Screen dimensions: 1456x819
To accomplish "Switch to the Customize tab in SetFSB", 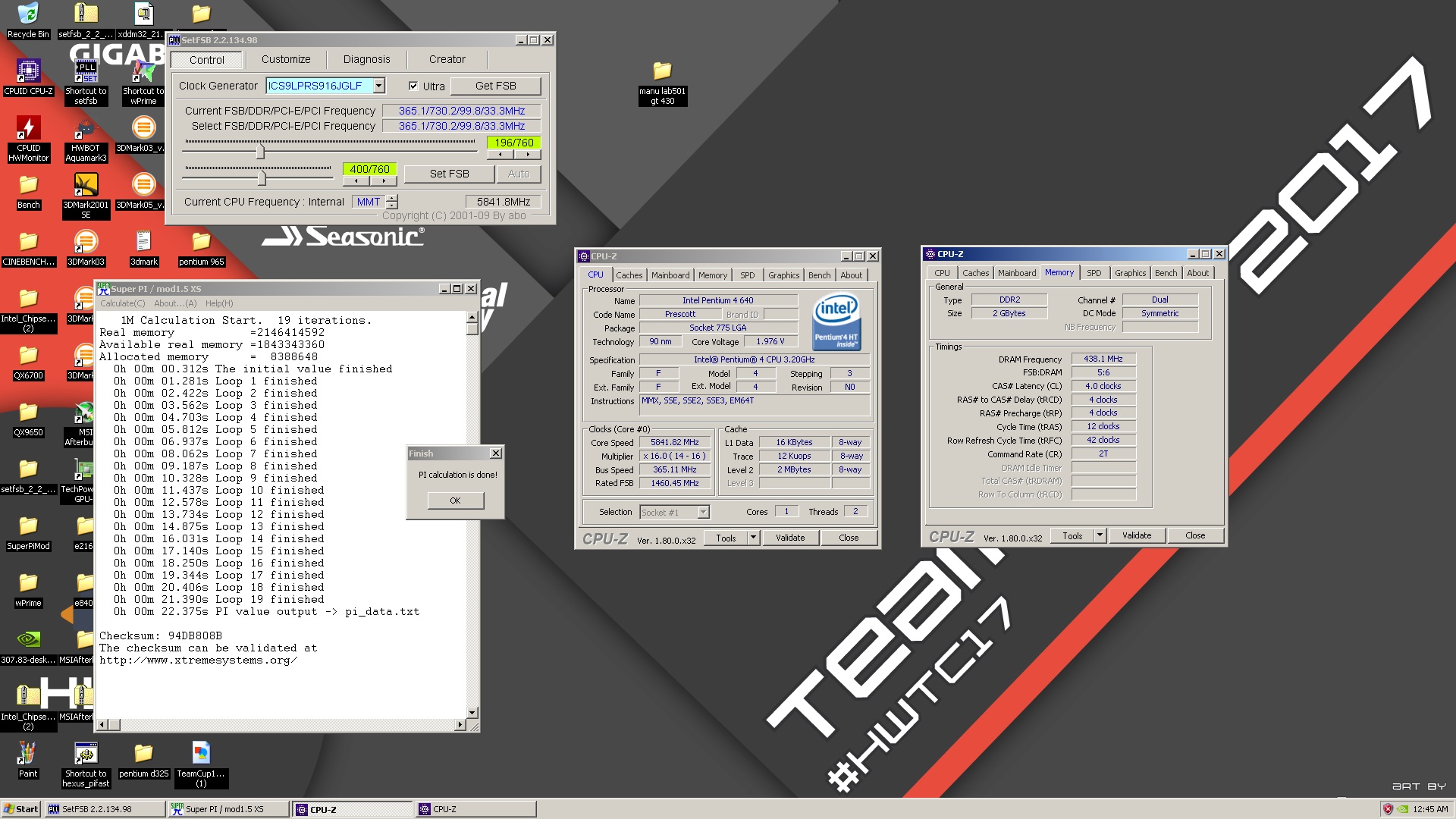I will pyautogui.click(x=286, y=59).
